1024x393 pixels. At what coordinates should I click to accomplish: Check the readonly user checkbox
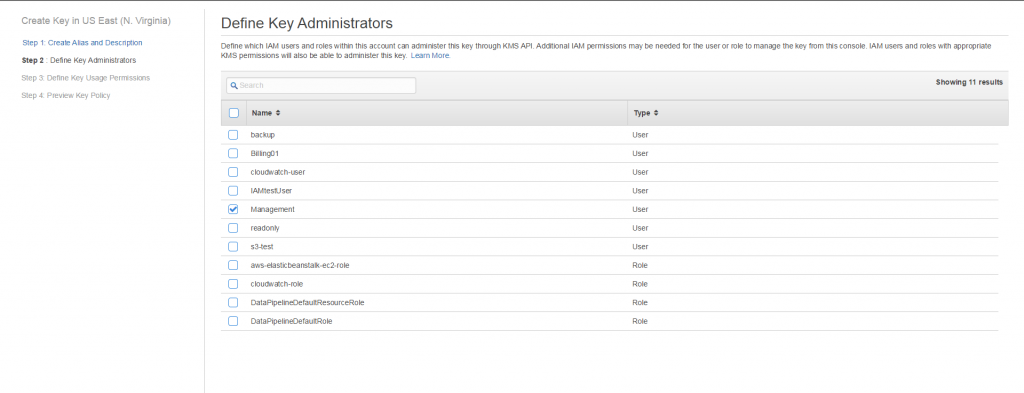click(x=233, y=228)
